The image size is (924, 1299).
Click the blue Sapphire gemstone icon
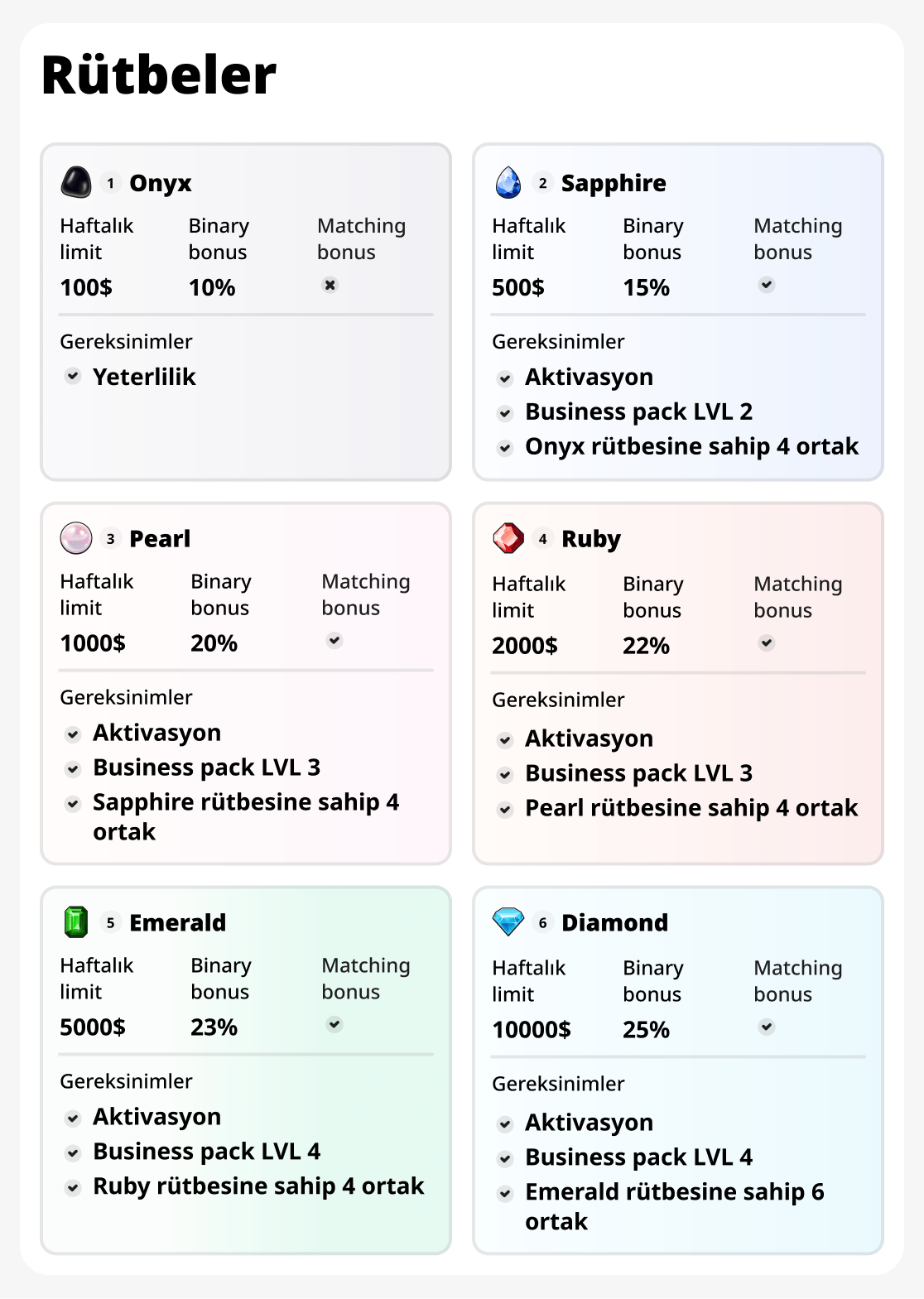point(508,182)
